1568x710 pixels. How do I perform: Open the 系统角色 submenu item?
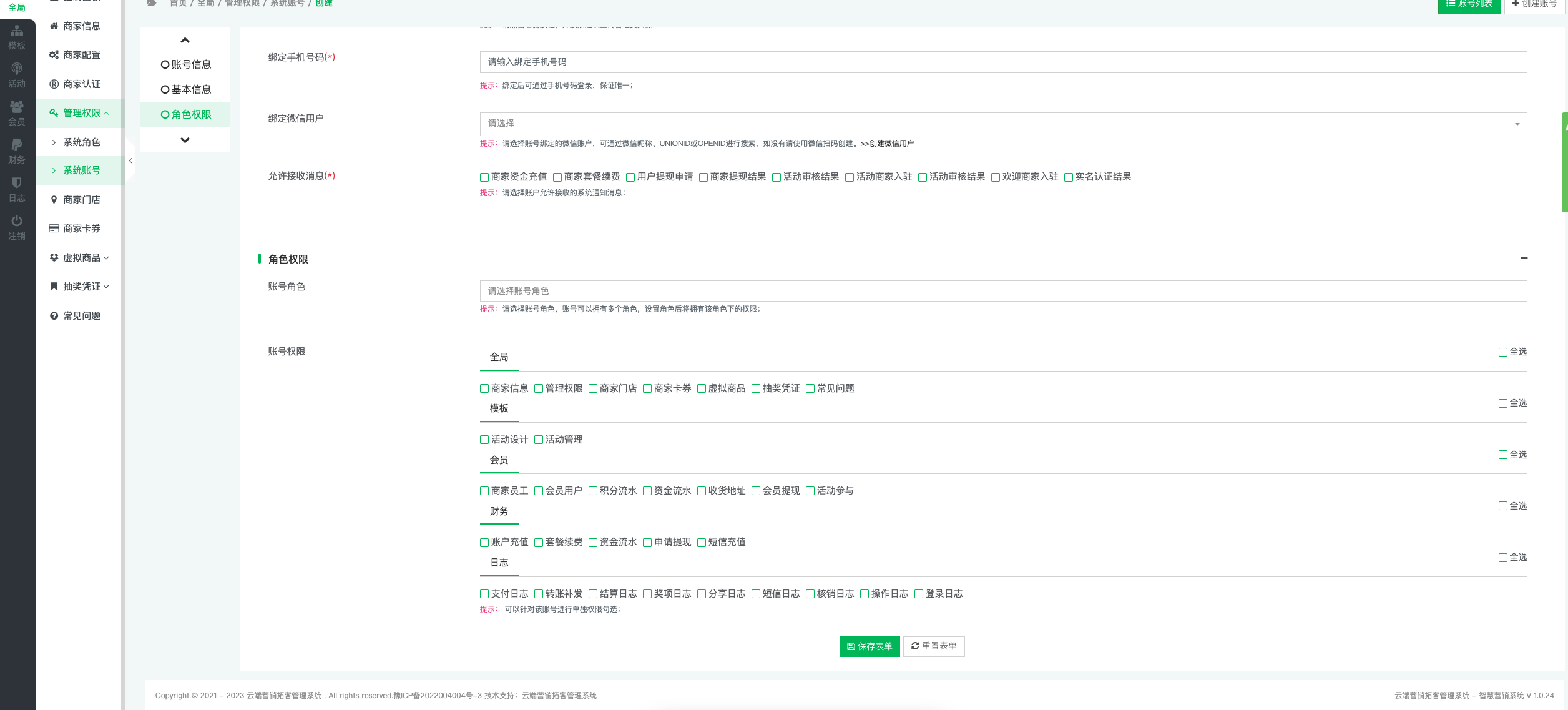coord(80,142)
